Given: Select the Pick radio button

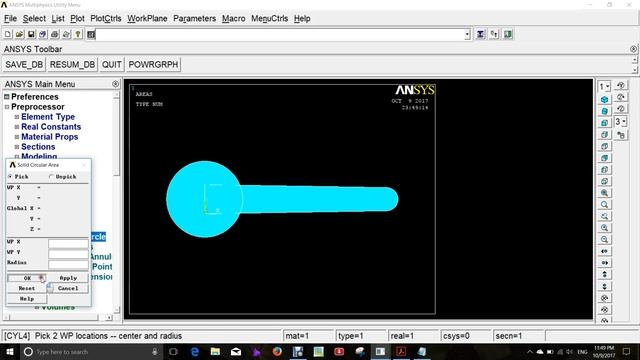Looking at the screenshot, I should coord(10,177).
